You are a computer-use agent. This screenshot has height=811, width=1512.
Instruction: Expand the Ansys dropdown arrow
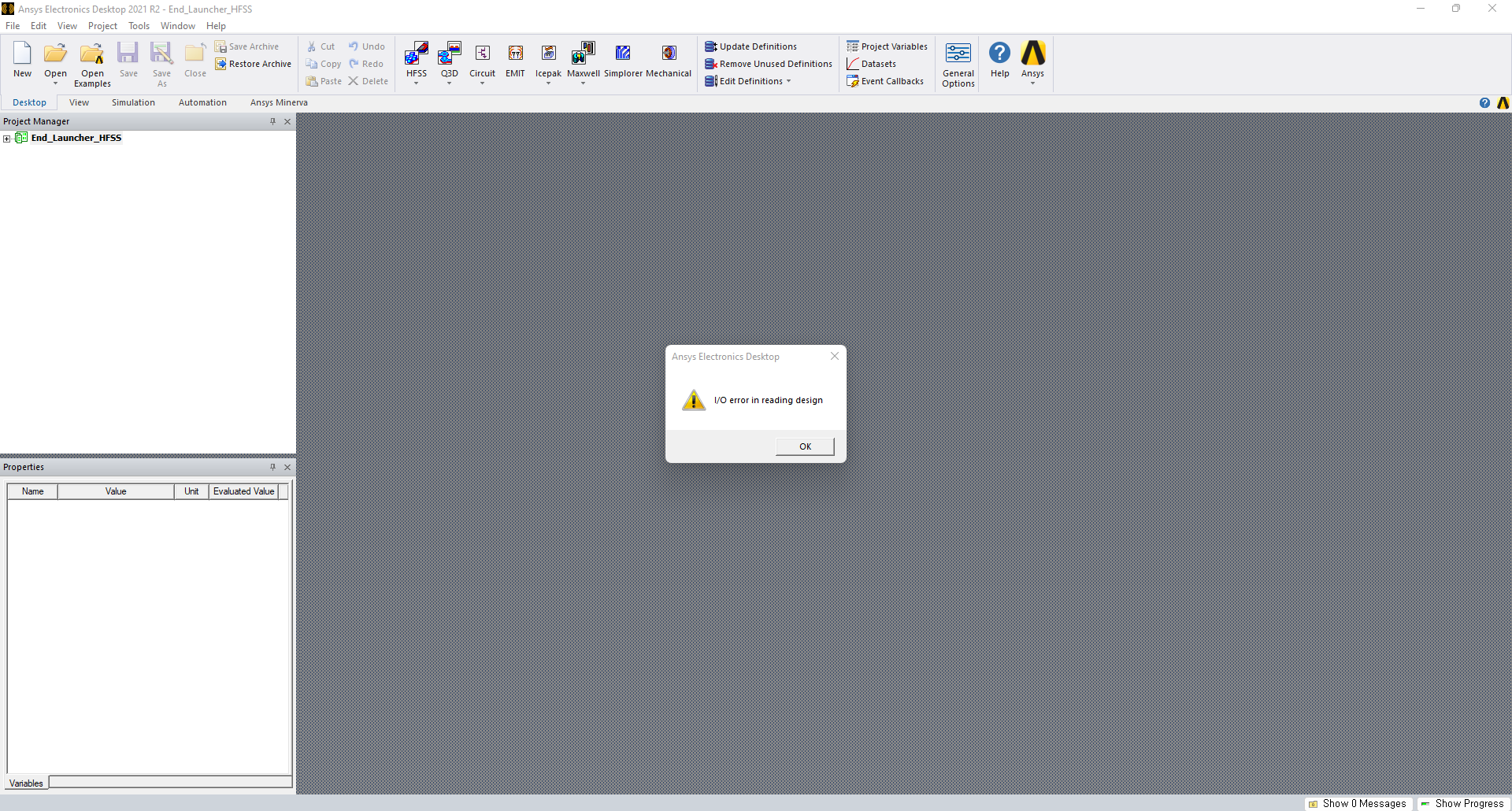coord(1033,83)
